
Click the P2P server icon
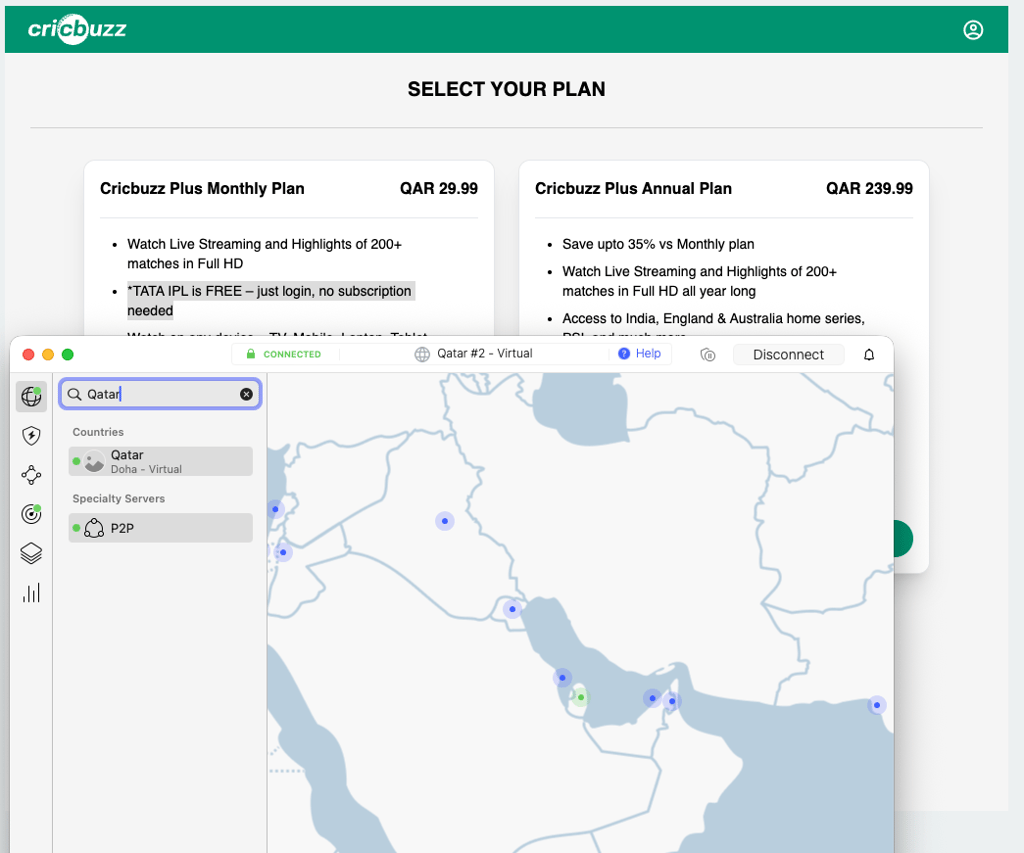(x=94, y=528)
